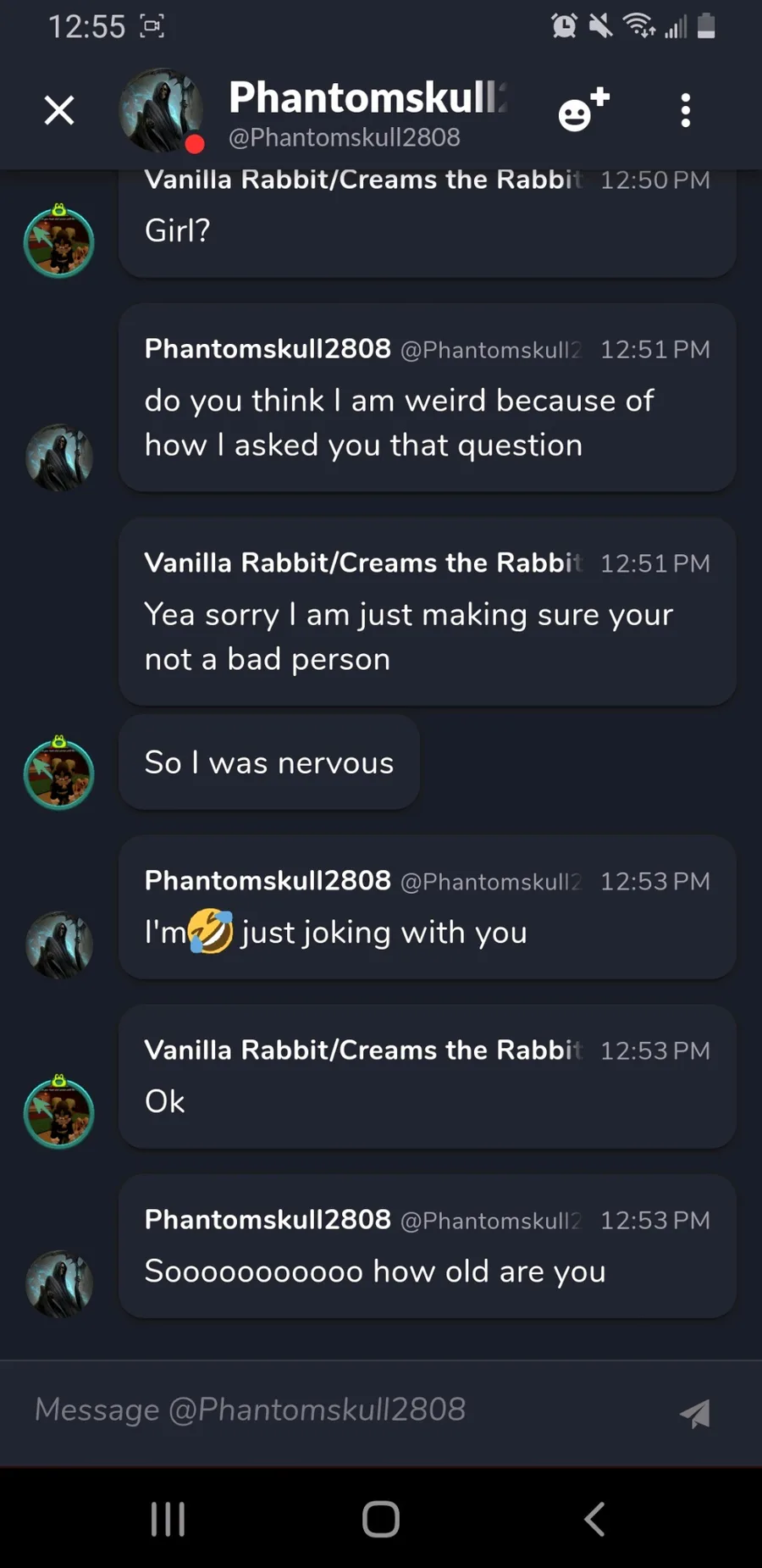Viewport: 762px width, 1568px height.
Task: Tap the avatar beside the "Ok" message
Action: tap(58, 1112)
